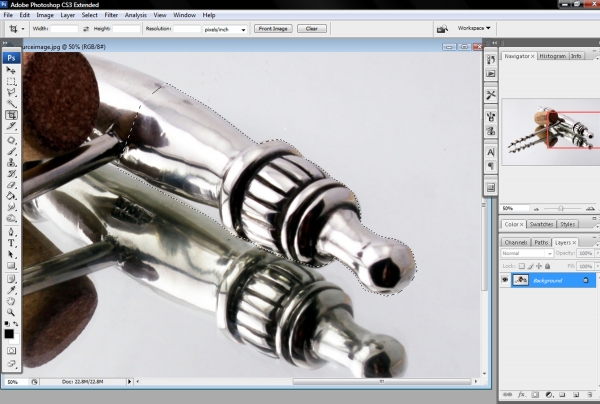Open the Layer Comps panel icon

point(491,187)
